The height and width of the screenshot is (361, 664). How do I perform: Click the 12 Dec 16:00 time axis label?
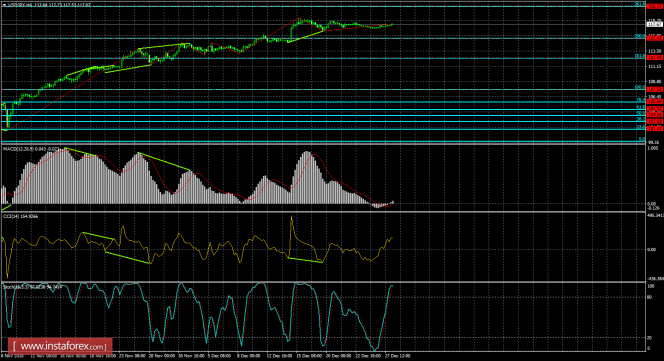coord(279,356)
